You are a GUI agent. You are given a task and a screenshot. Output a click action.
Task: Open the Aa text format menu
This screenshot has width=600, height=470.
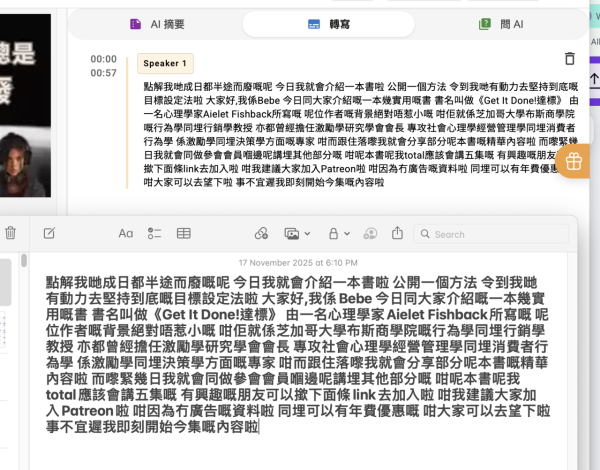[x=126, y=233]
